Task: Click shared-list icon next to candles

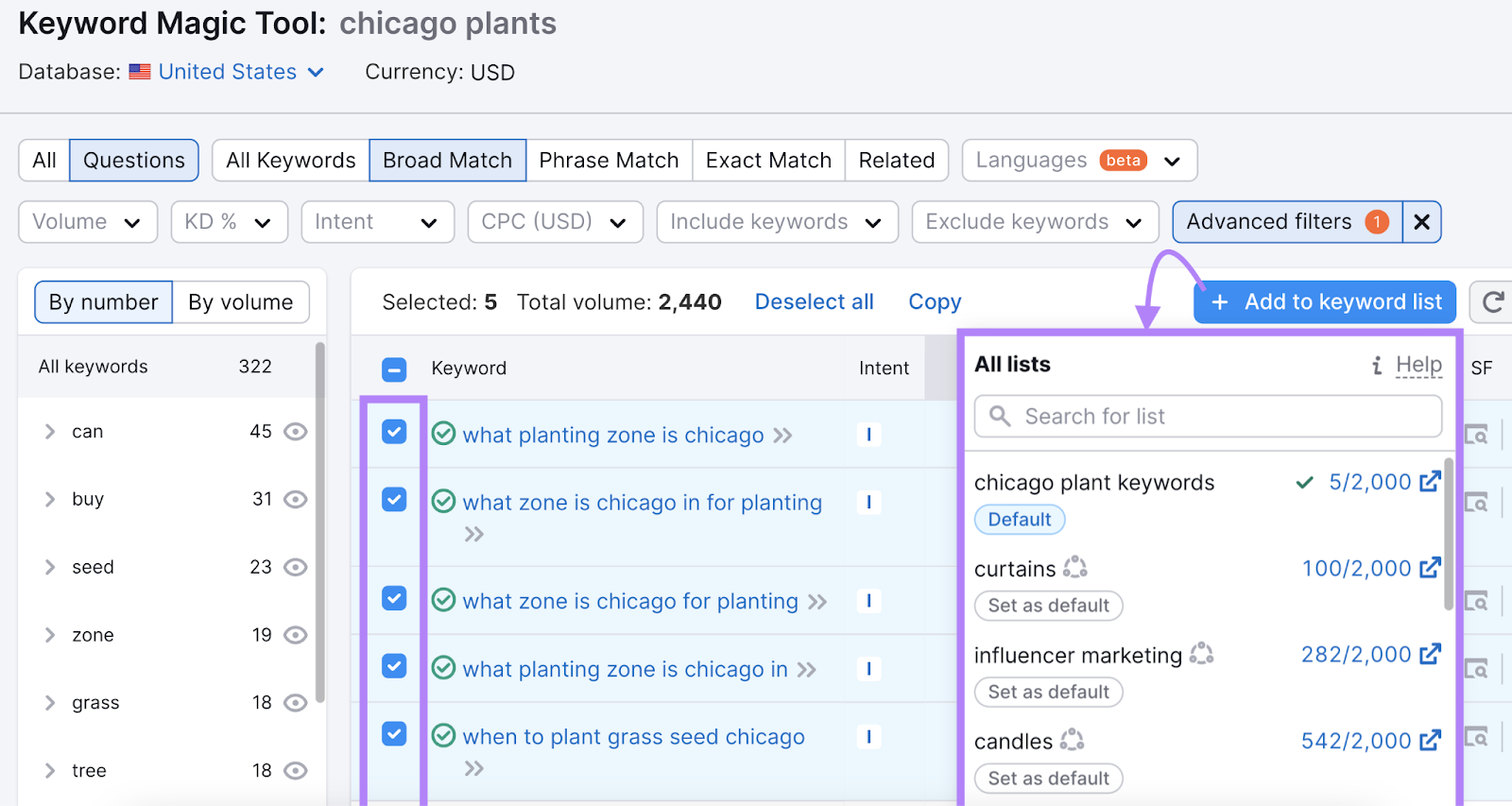Action: pyautogui.click(x=1072, y=740)
